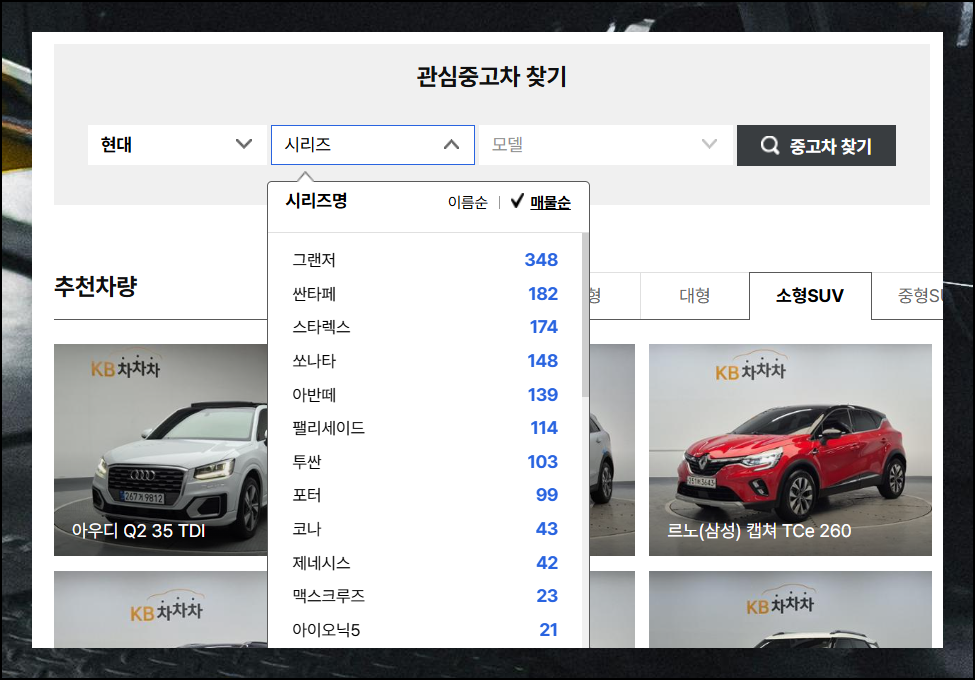Select 맥스크루즈 series from list
This screenshot has height=680, width=975.
425,595
